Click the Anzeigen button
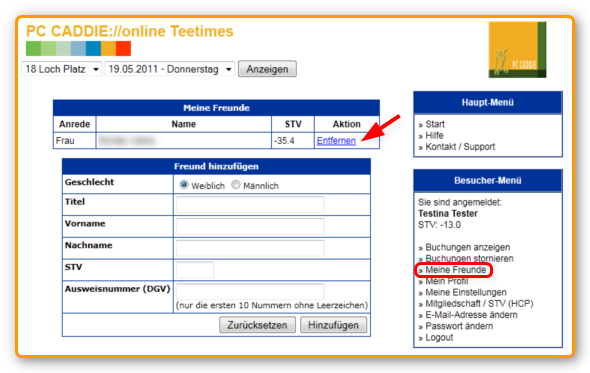The height and width of the screenshot is (373, 590). pyautogui.click(x=267, y=69)
